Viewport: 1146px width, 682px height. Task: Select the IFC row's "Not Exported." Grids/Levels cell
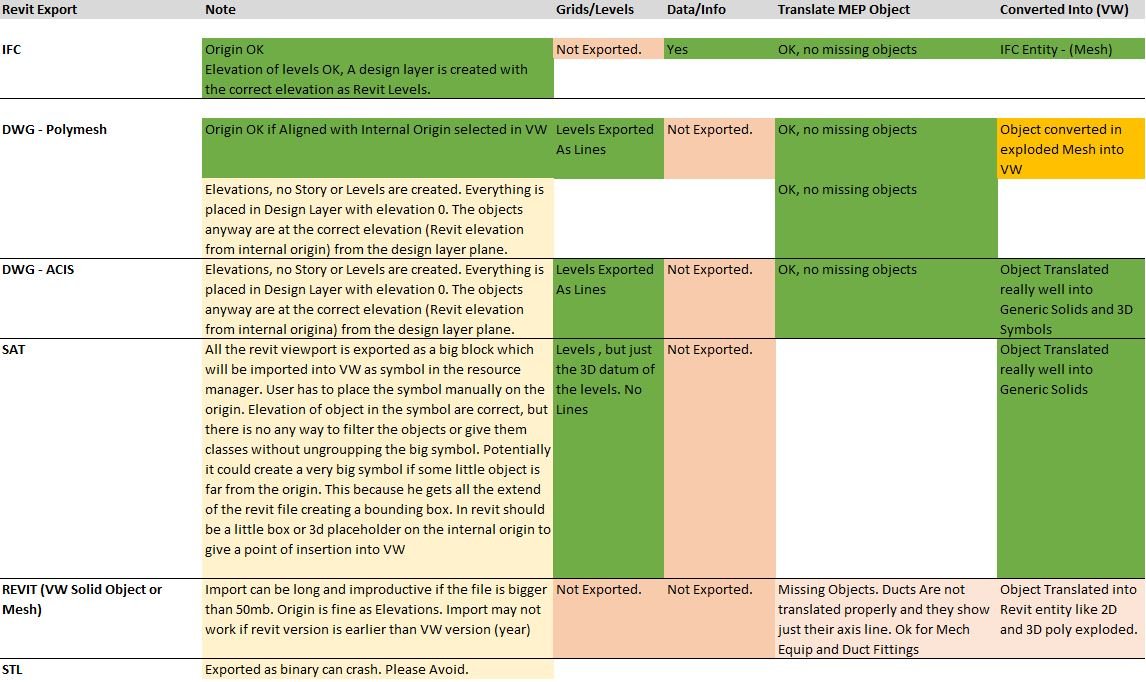(599, 49)
